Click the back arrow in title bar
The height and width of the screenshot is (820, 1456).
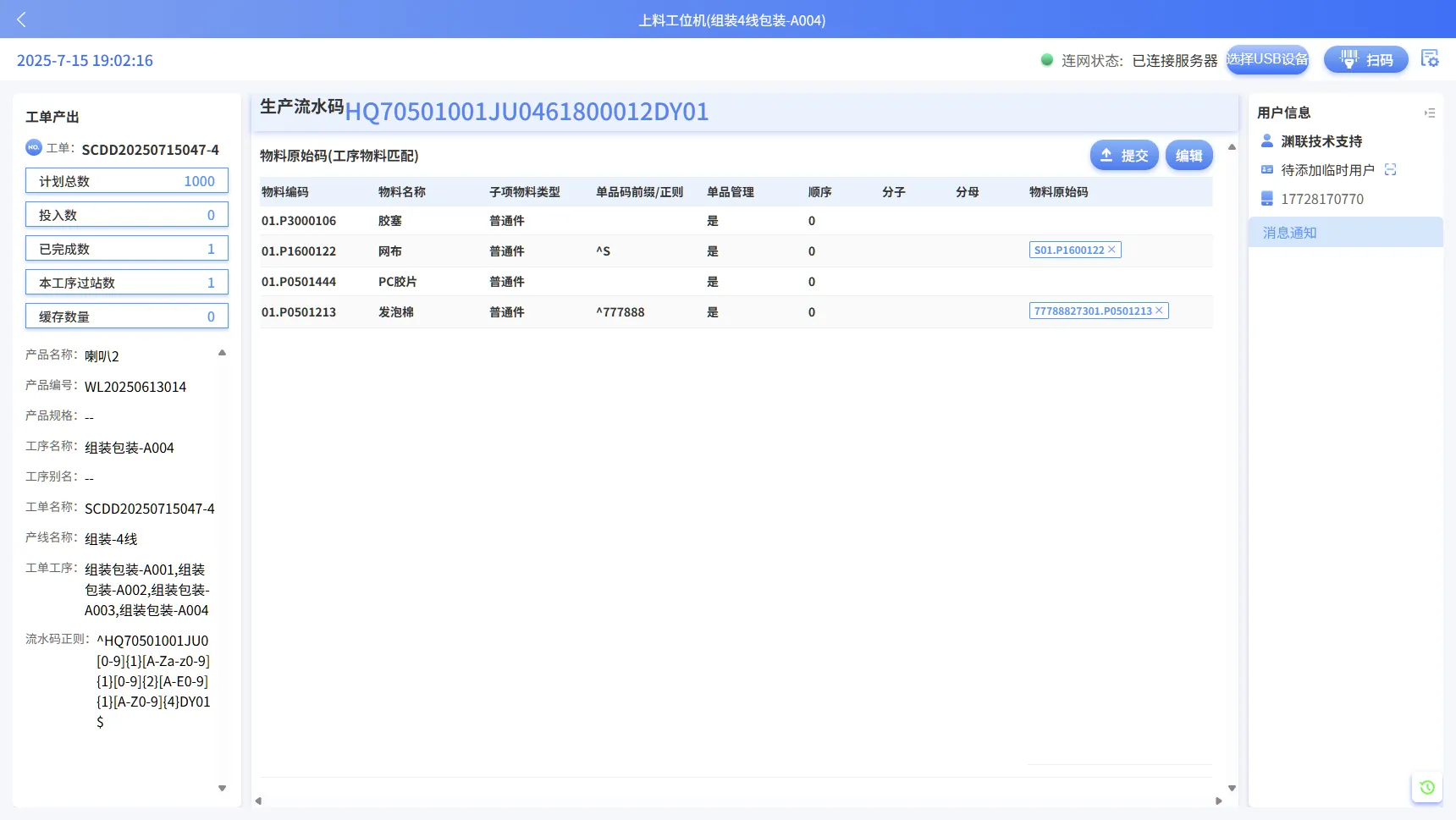(22, 19)
